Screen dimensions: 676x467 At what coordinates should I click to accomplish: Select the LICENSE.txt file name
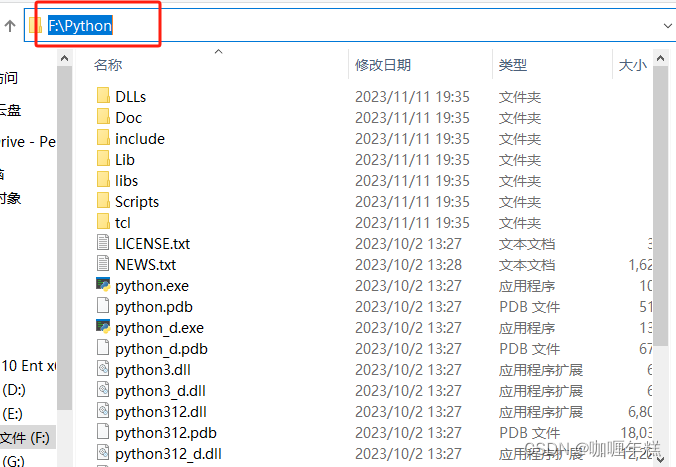coord(152,244)
